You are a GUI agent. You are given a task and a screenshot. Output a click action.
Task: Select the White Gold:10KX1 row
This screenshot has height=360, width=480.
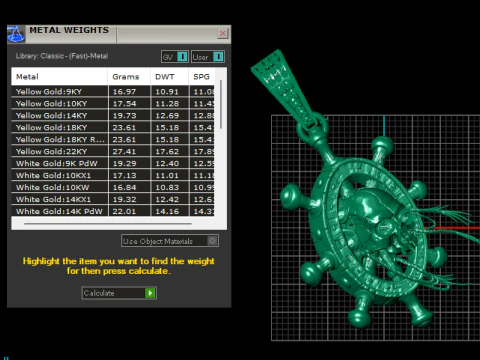113,176
